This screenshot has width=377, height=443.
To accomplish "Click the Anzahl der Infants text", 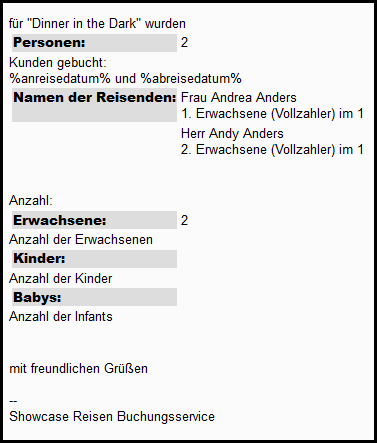I will tap(61, 317).
